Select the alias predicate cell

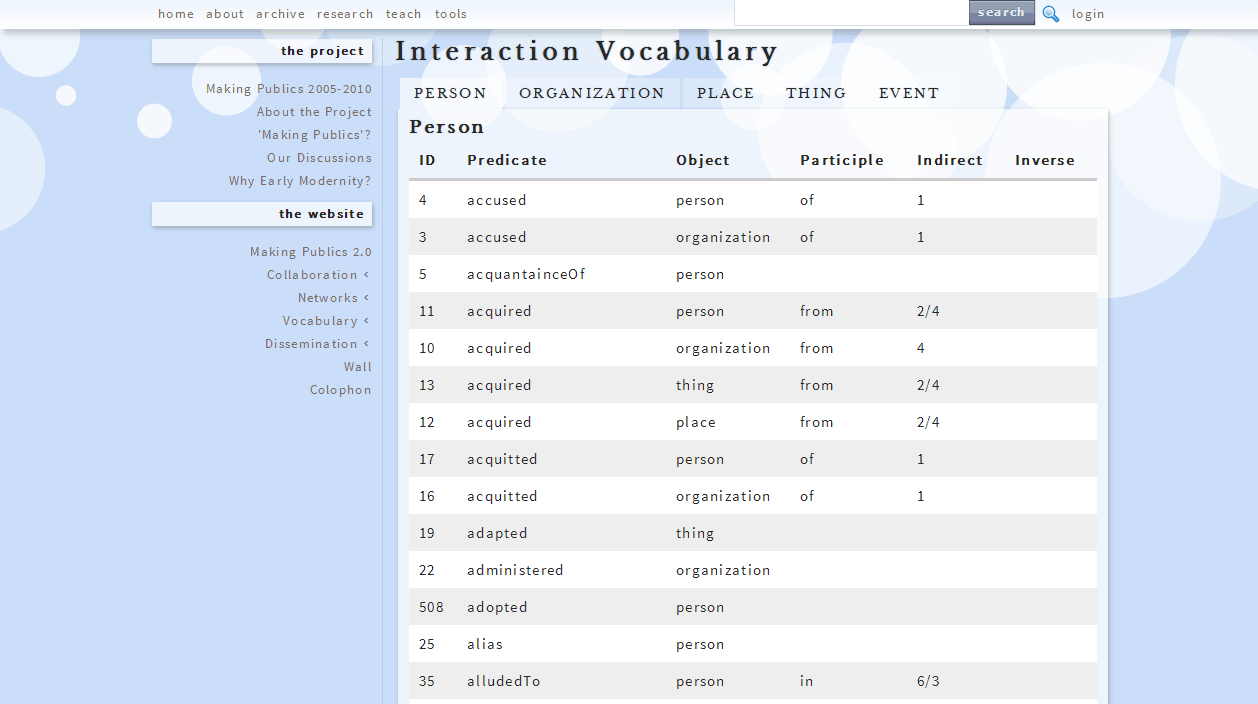(485, 644)
